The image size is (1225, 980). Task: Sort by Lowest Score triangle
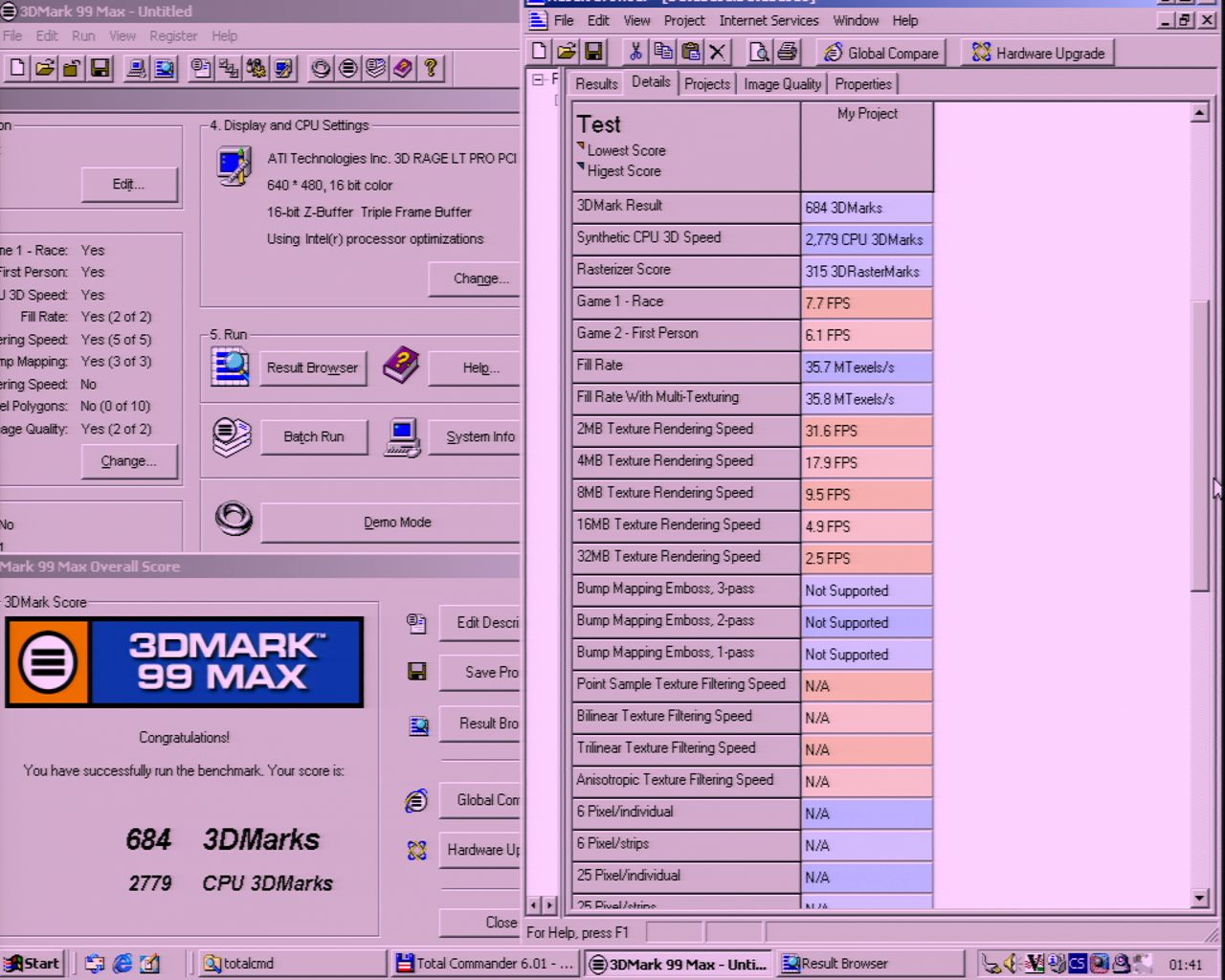(581, 146)
